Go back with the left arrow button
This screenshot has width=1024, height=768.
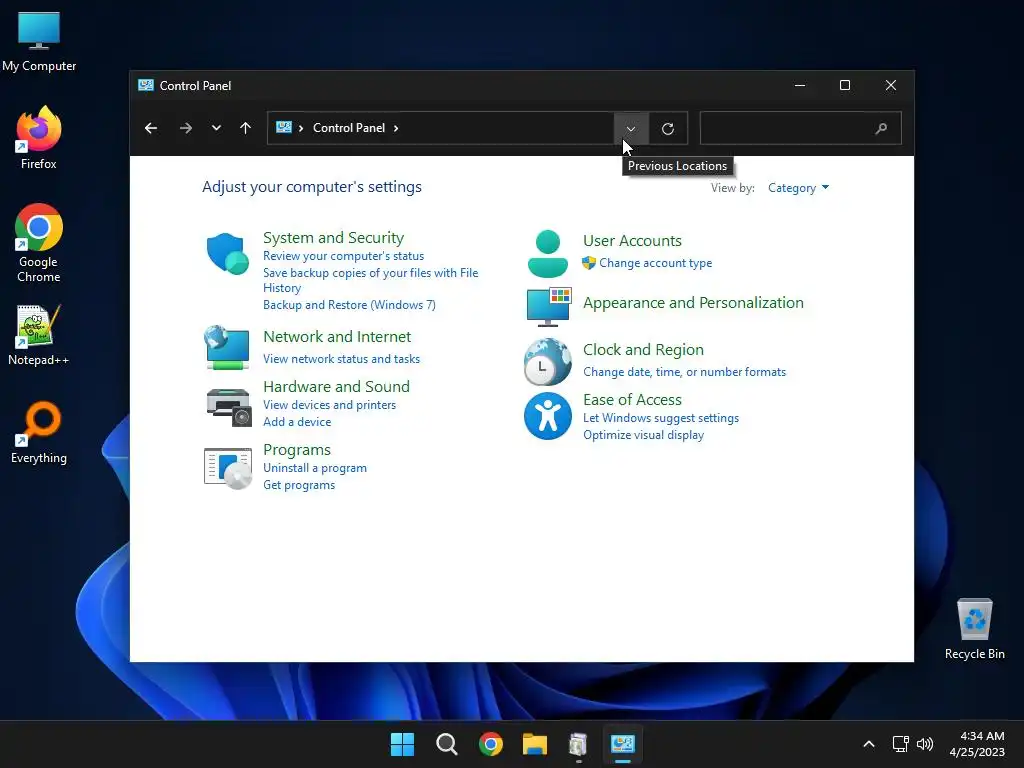point(151,128)
